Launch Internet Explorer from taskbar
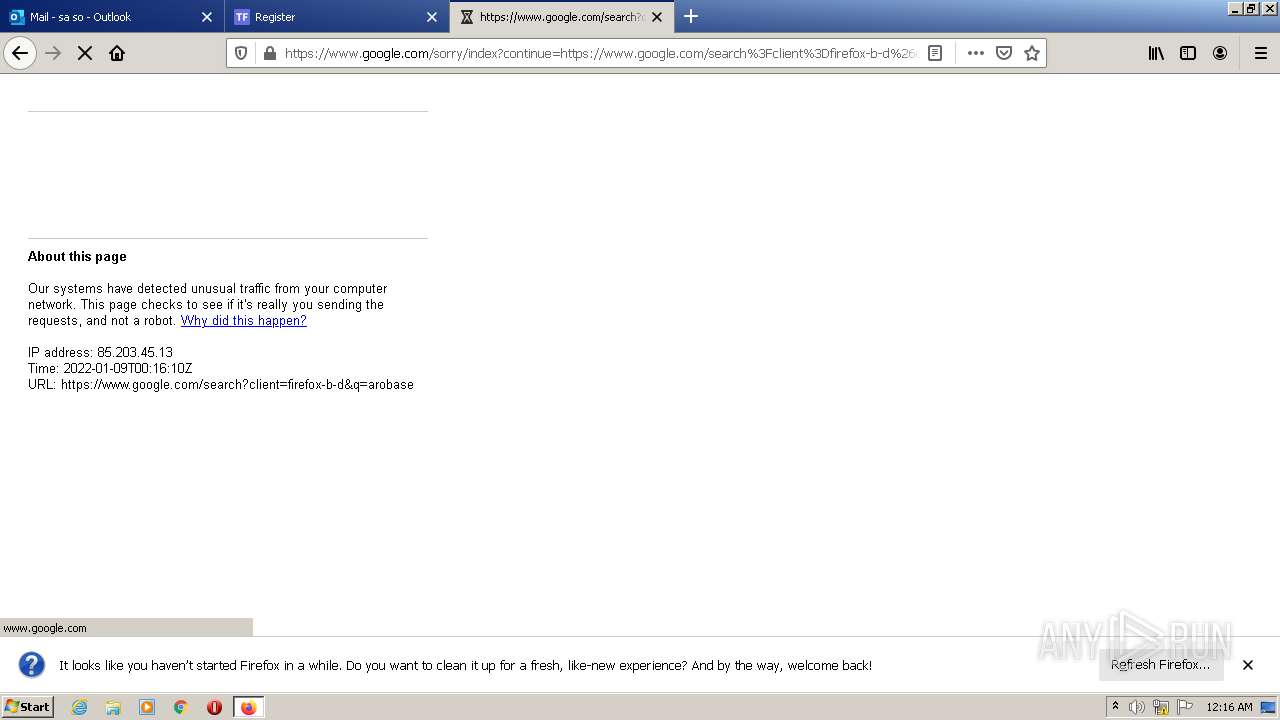This screenshot has height=720, width=1280. point(79,707)
